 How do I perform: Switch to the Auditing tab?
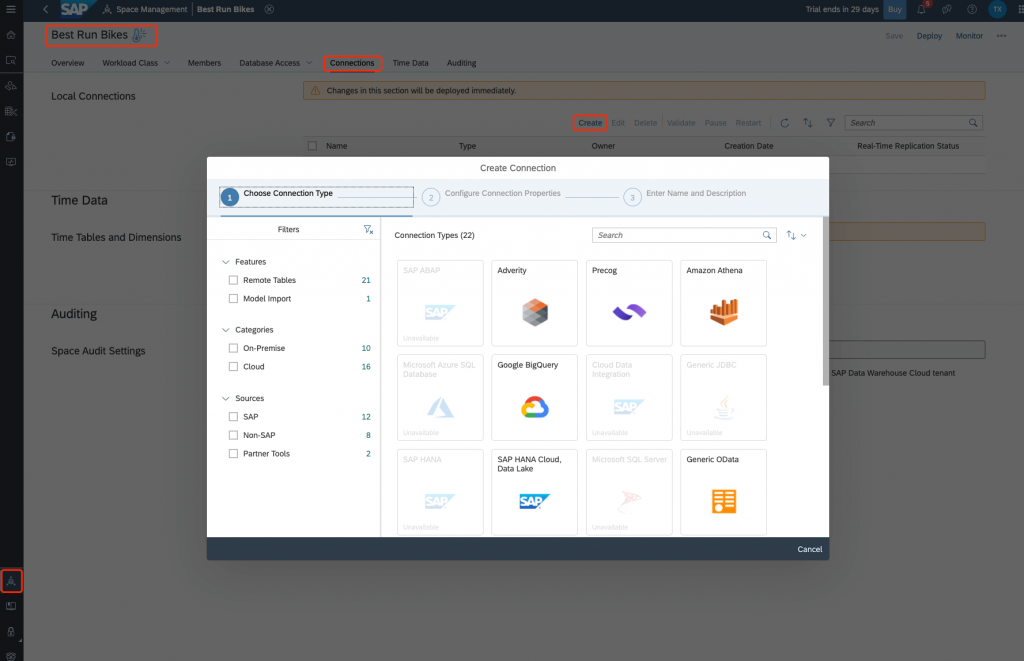[x=461, y=63]
